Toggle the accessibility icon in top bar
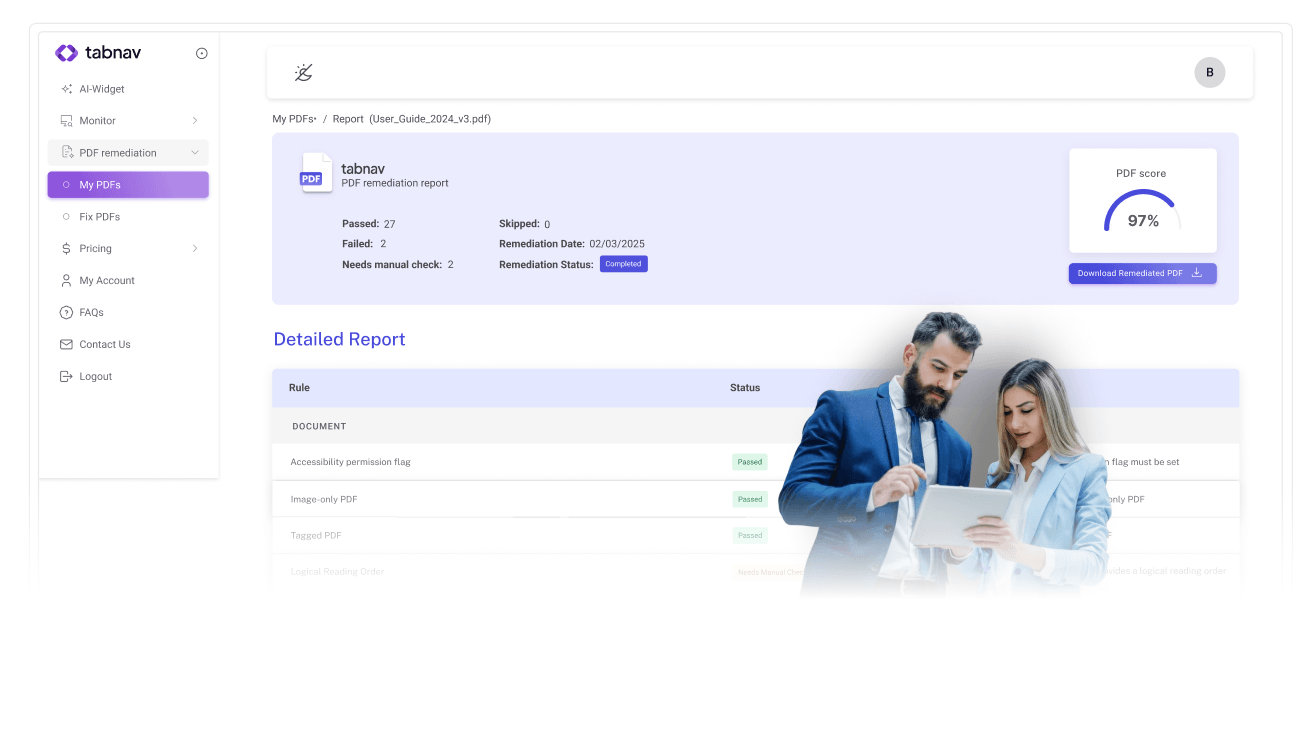 click(304, 72)
